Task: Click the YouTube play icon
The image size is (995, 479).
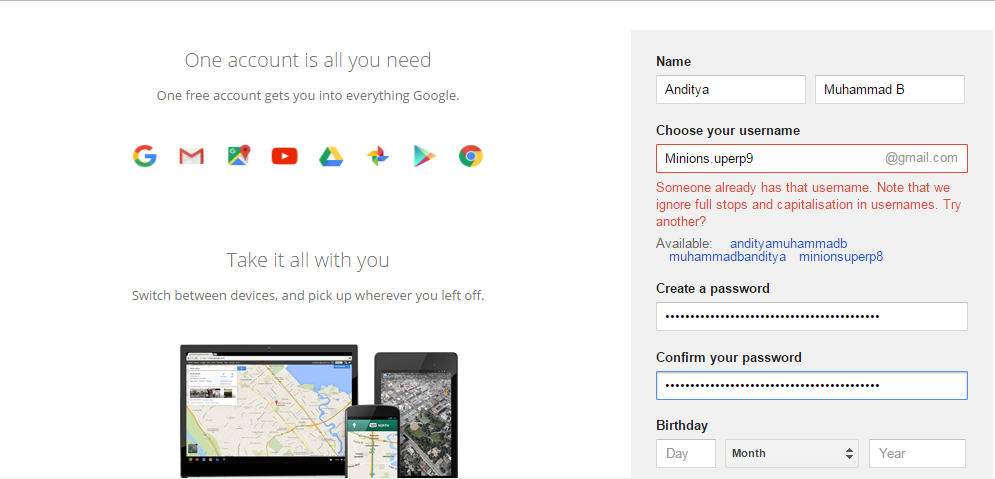Action: (x=284, y=155)
